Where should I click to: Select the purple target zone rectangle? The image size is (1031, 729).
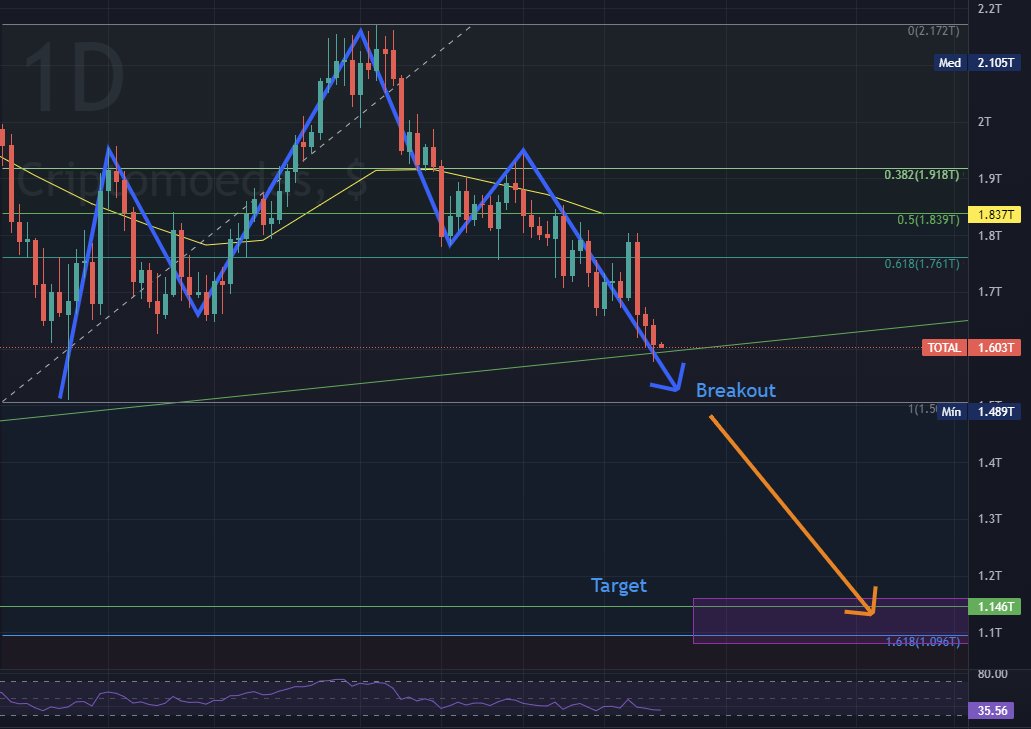tap(830, 621)
